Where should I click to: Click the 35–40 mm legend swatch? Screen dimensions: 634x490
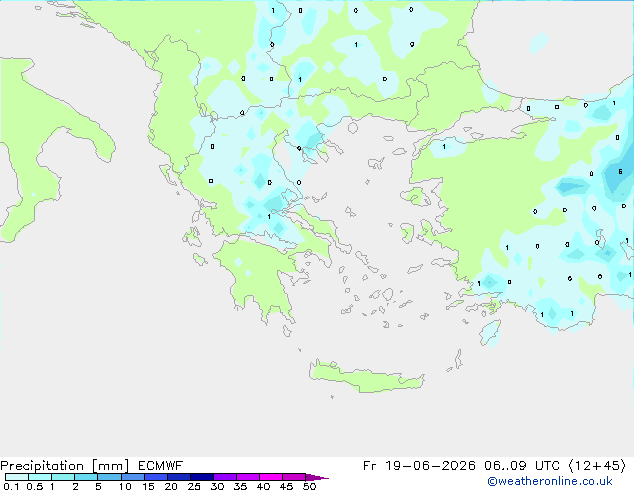[x=248, y=477]
